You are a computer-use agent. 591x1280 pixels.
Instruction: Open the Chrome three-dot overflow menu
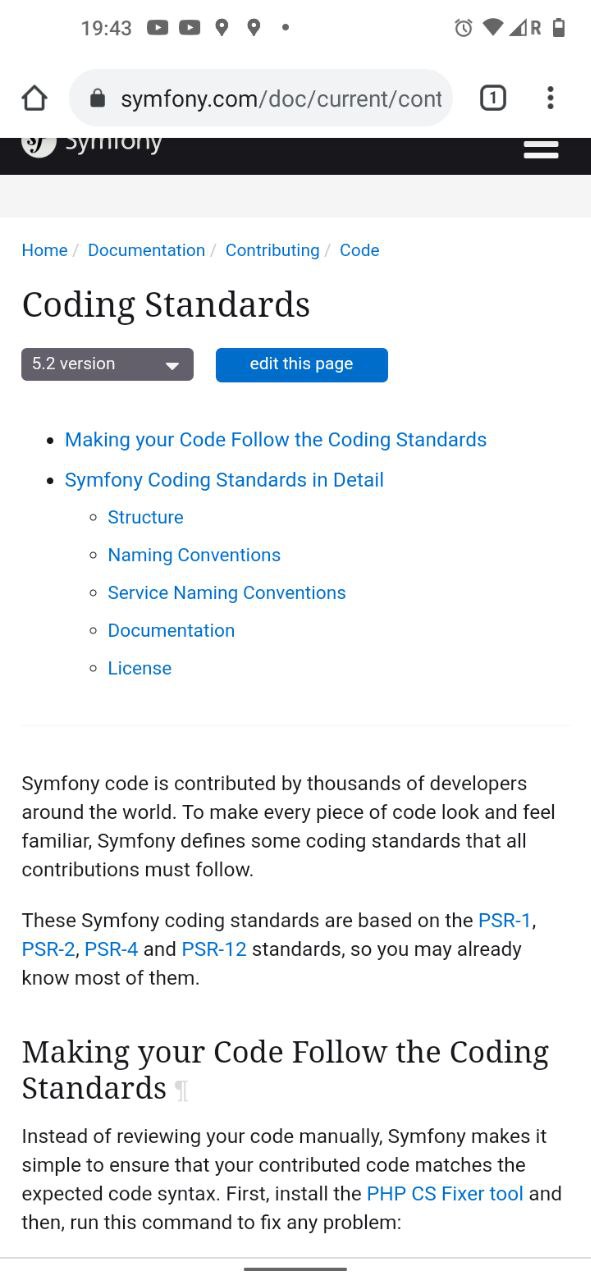550,98
